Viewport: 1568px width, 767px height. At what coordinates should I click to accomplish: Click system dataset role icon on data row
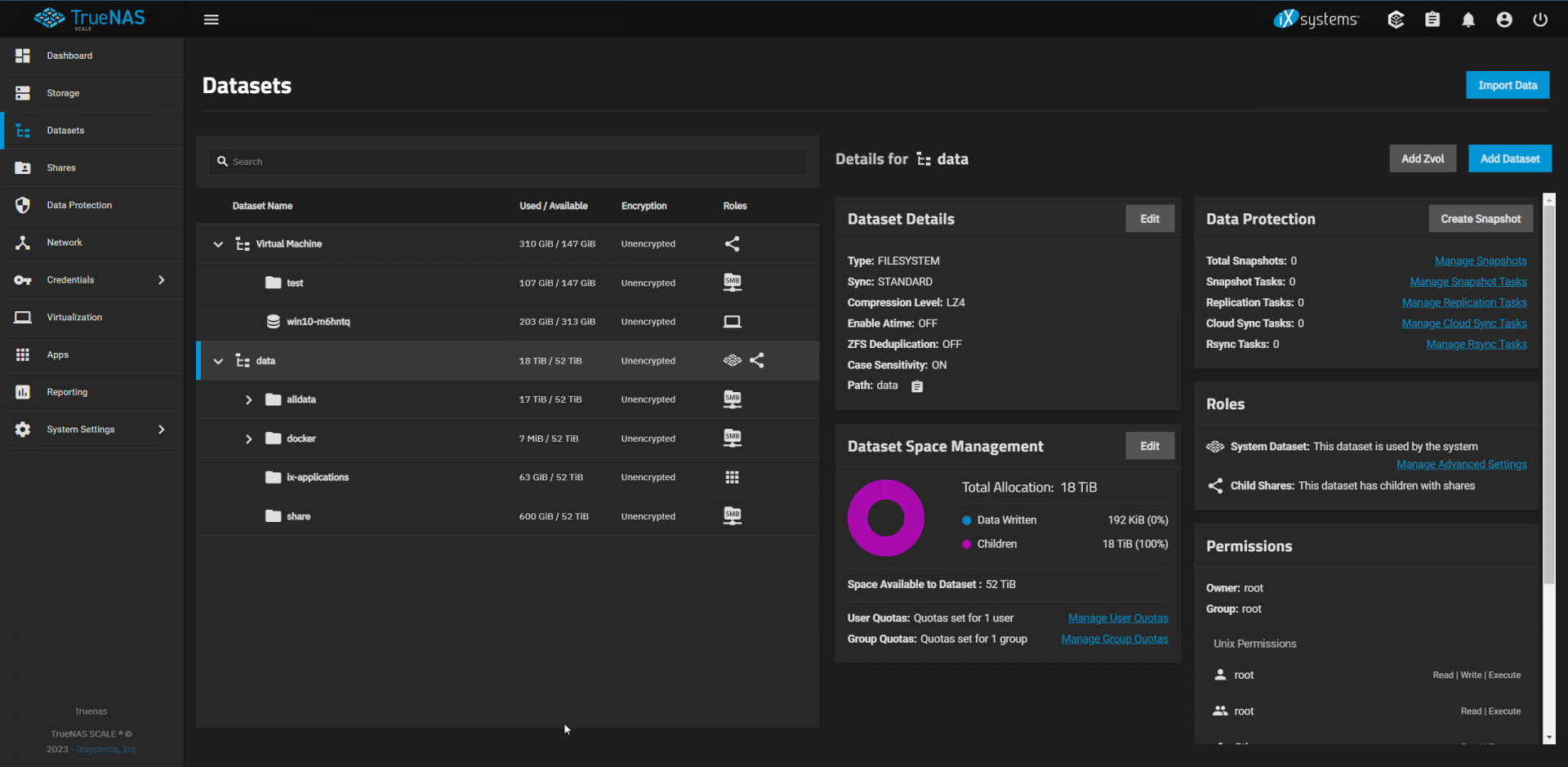733,360
